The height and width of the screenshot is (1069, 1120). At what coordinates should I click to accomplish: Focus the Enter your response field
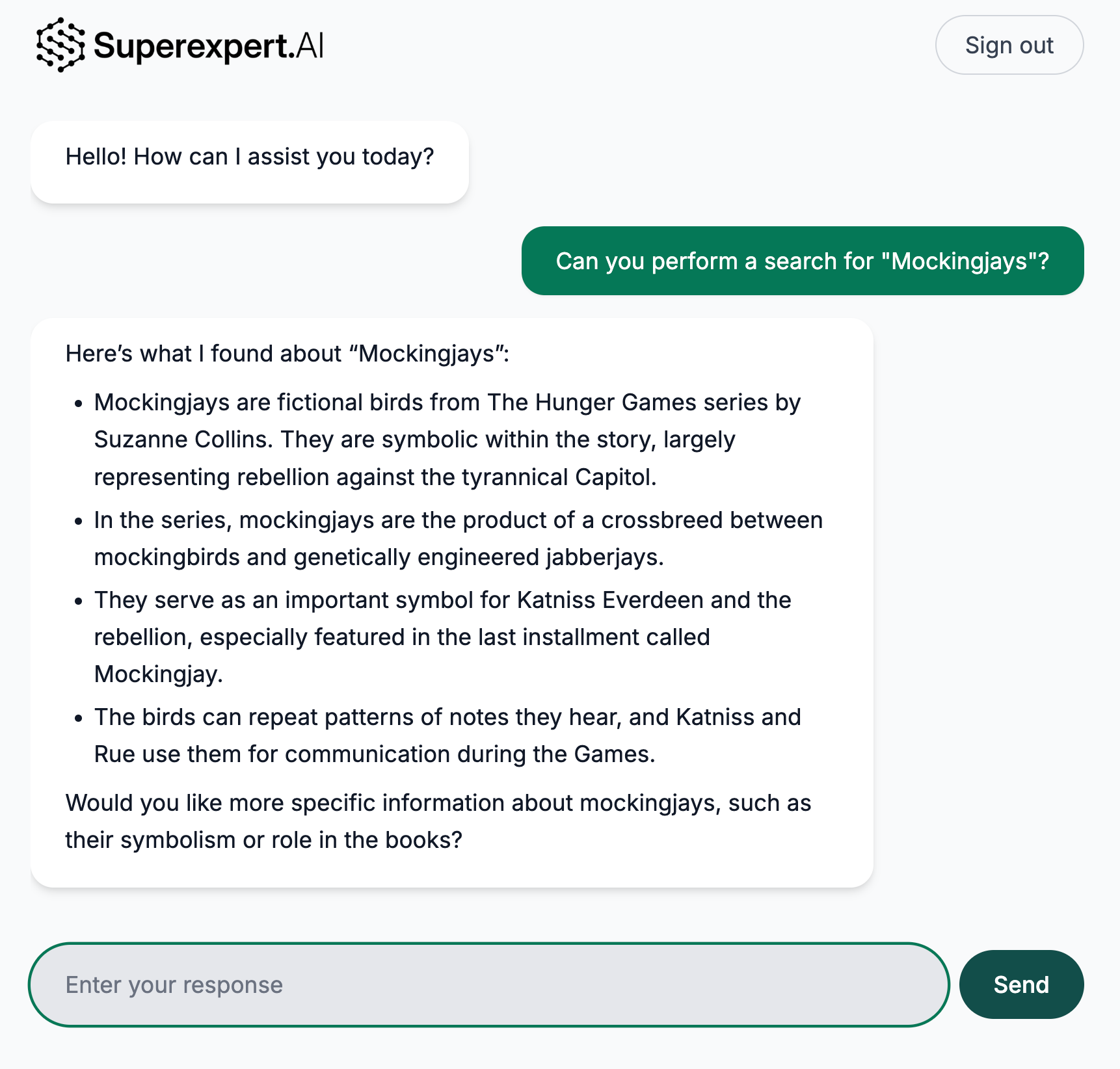[x=489, y=984]
